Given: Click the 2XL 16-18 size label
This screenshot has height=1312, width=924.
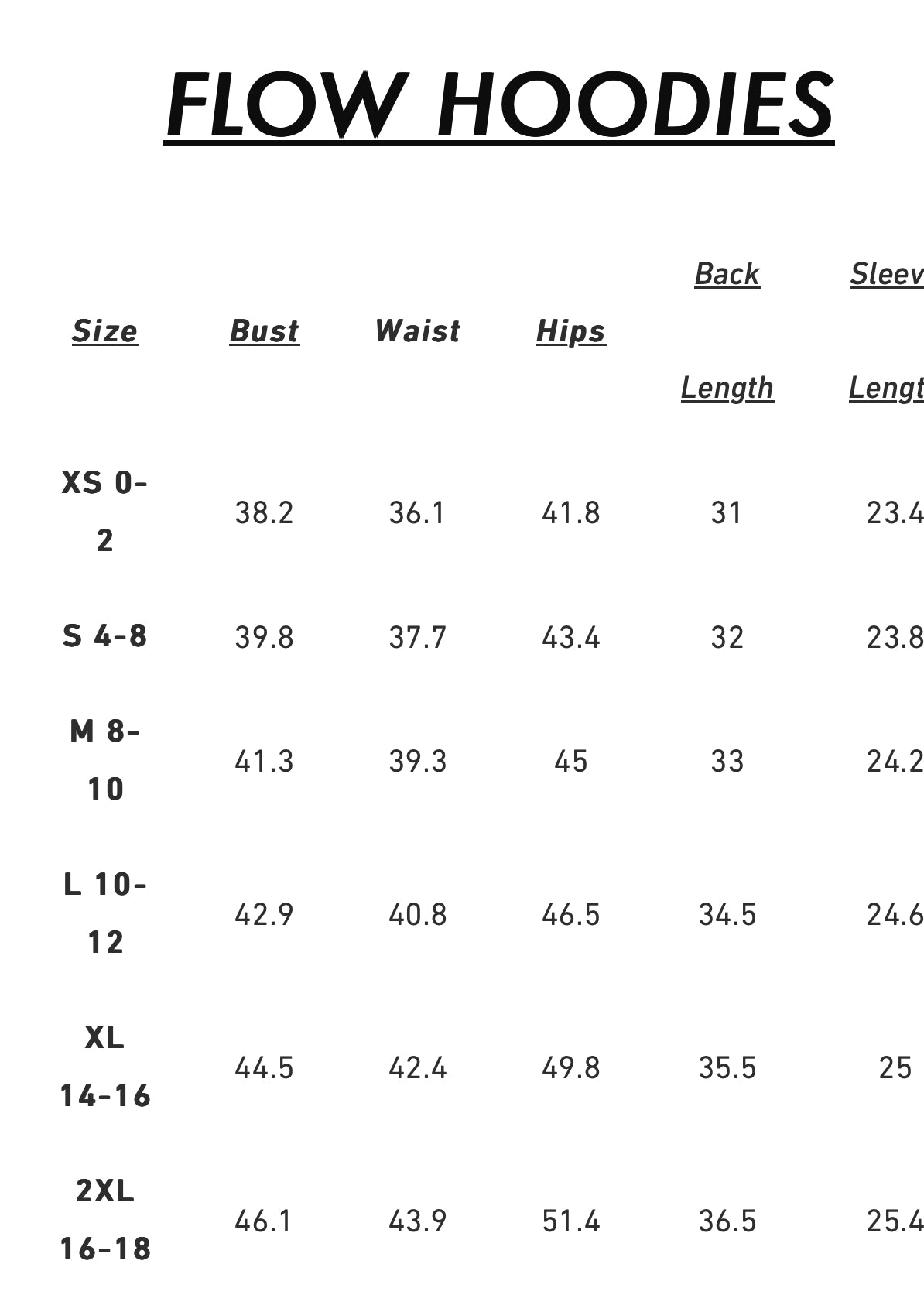Looking at the screenshot, I should (104, 1220).
